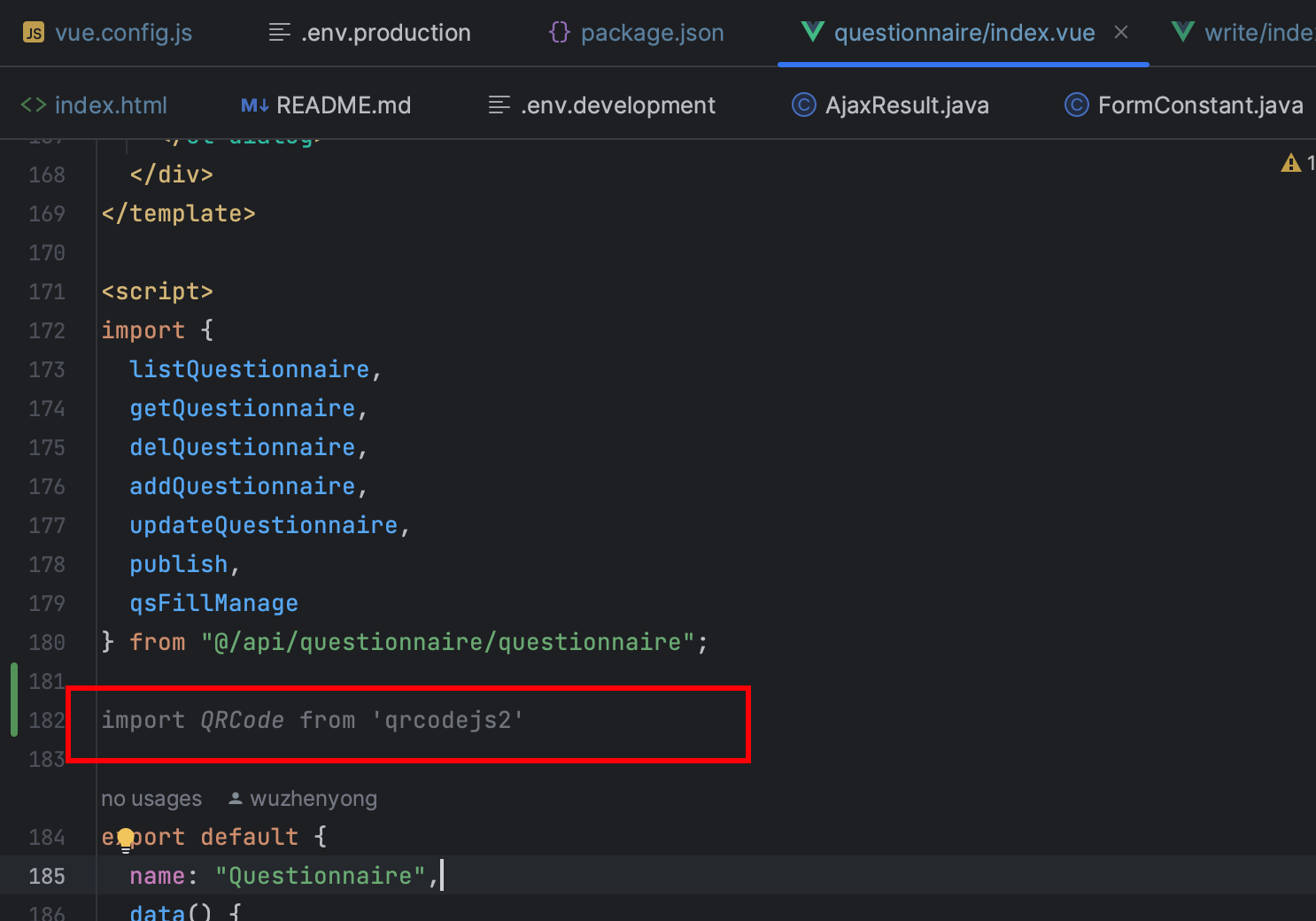Click the text file icon on .env.production
The image size is (1316, 921).
pyautogui.click(x=280, y=33)
